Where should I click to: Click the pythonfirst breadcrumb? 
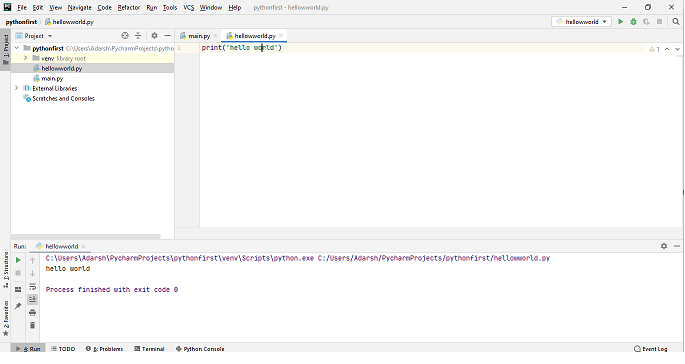[x=21, y=22]
